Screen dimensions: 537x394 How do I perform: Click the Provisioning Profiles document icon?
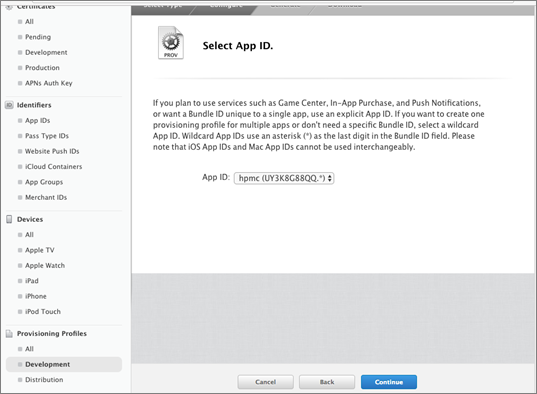pyautogui.click(x=9, y=333)
